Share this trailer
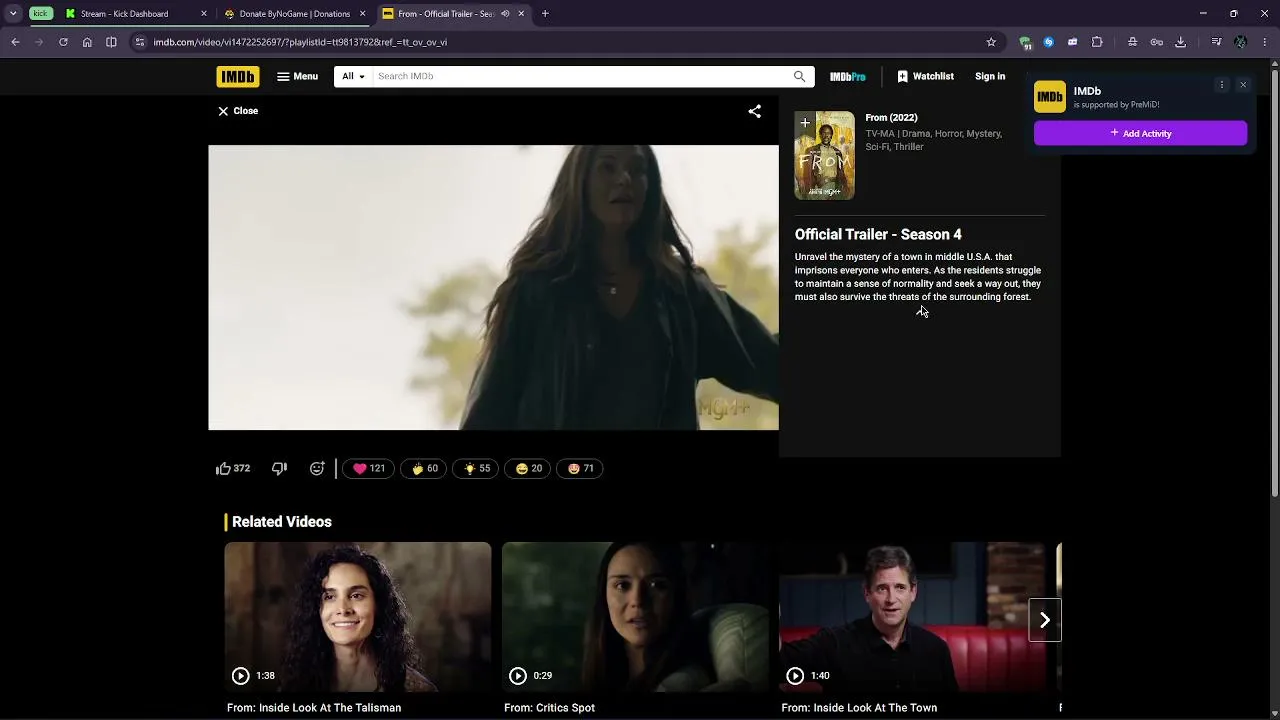1280x720 pixels. pyautogui.click(x=755, y=111)
